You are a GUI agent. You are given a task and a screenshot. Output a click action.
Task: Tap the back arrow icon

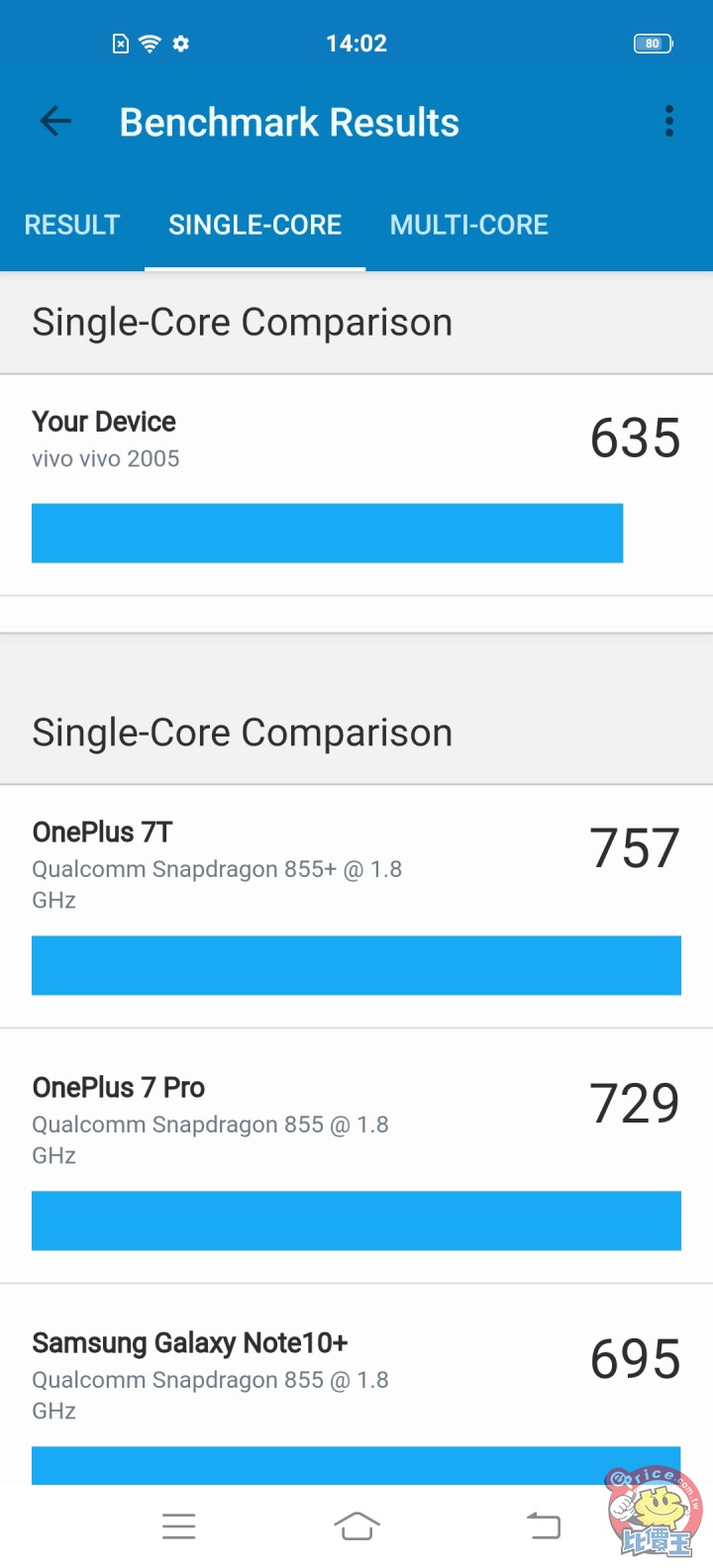point(55,122)
